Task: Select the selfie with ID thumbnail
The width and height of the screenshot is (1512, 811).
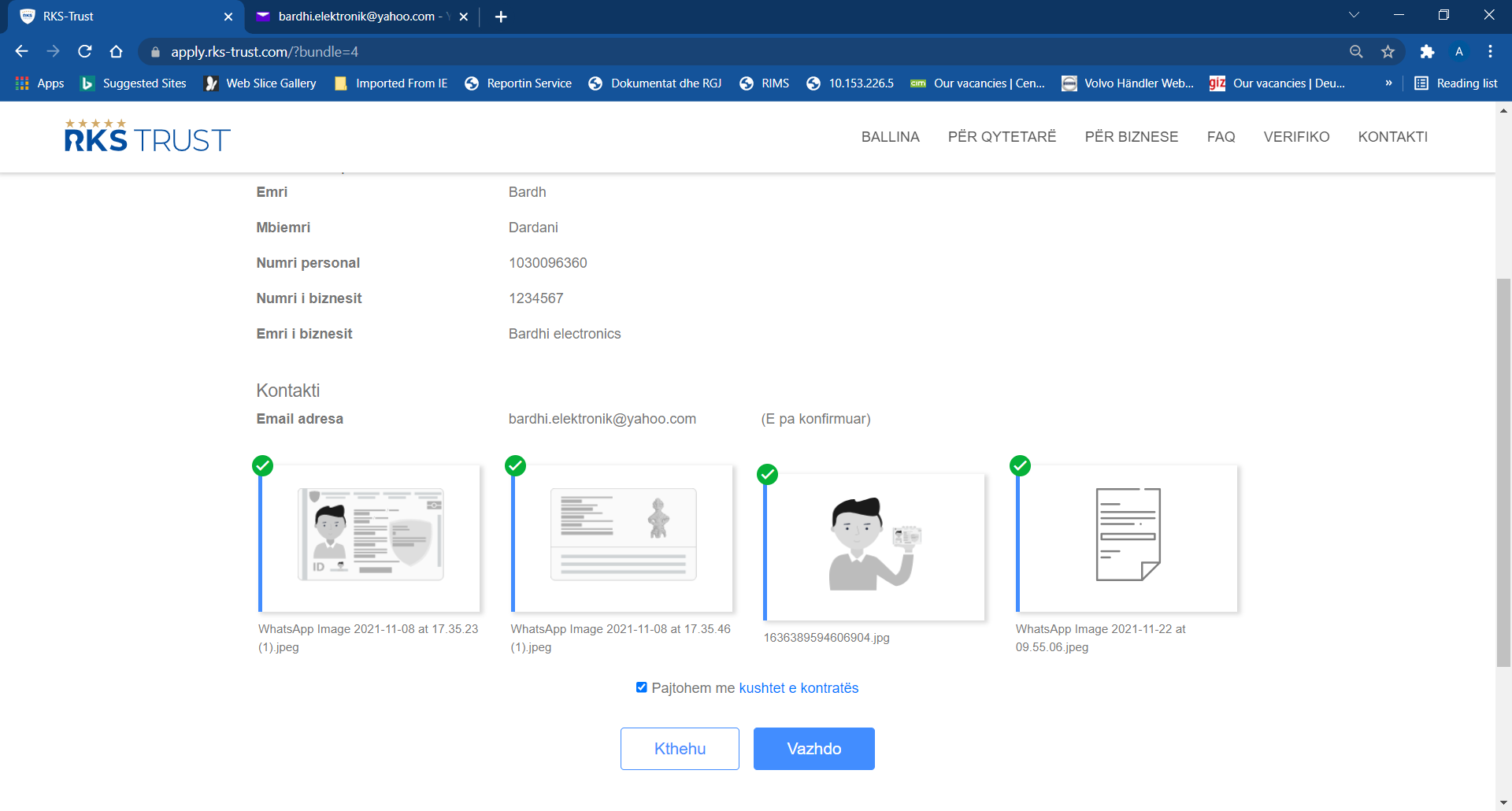Action: [x=874, y=547]
